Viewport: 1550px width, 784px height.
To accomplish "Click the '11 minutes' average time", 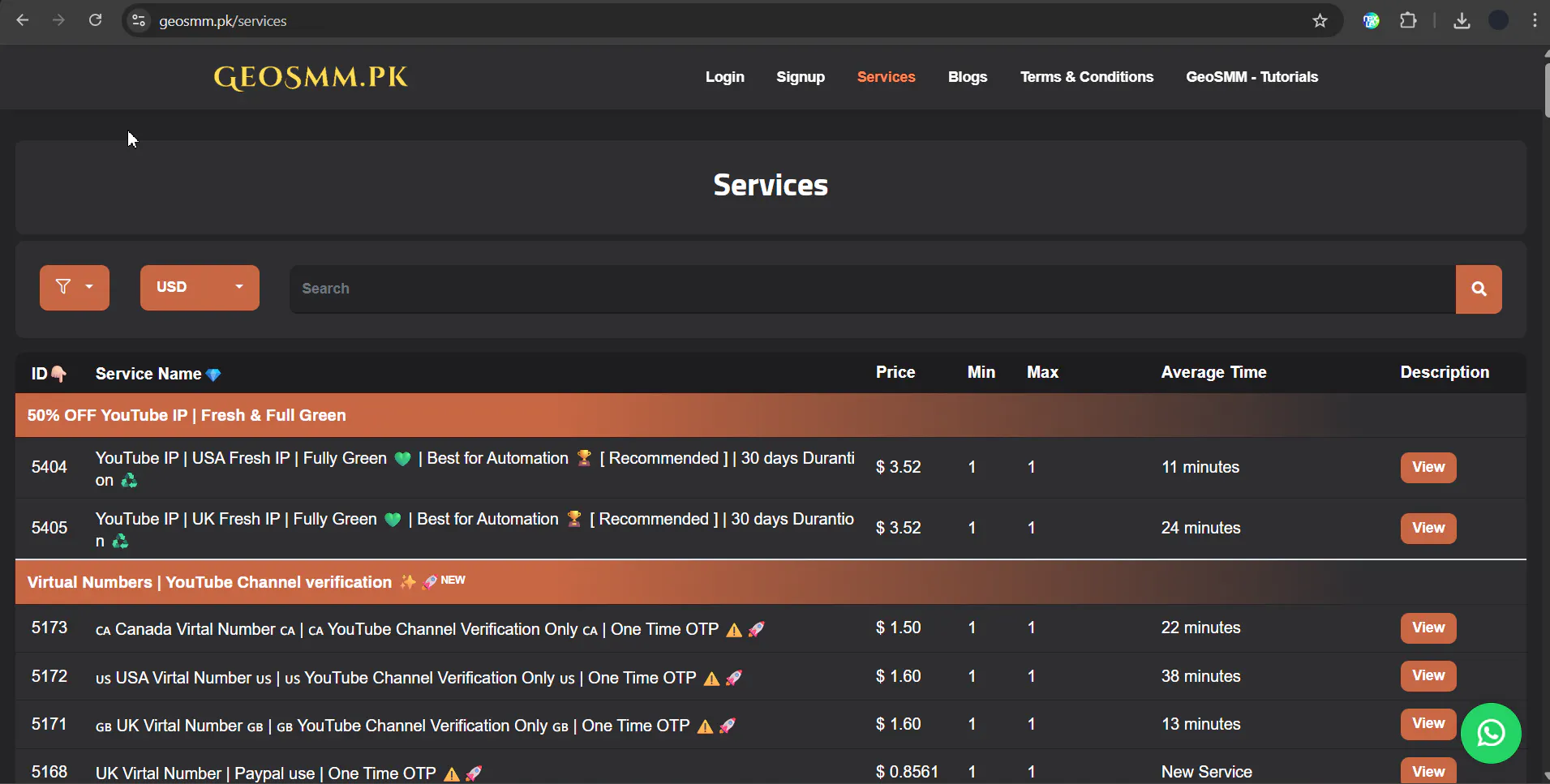I will coord(1200,467).
